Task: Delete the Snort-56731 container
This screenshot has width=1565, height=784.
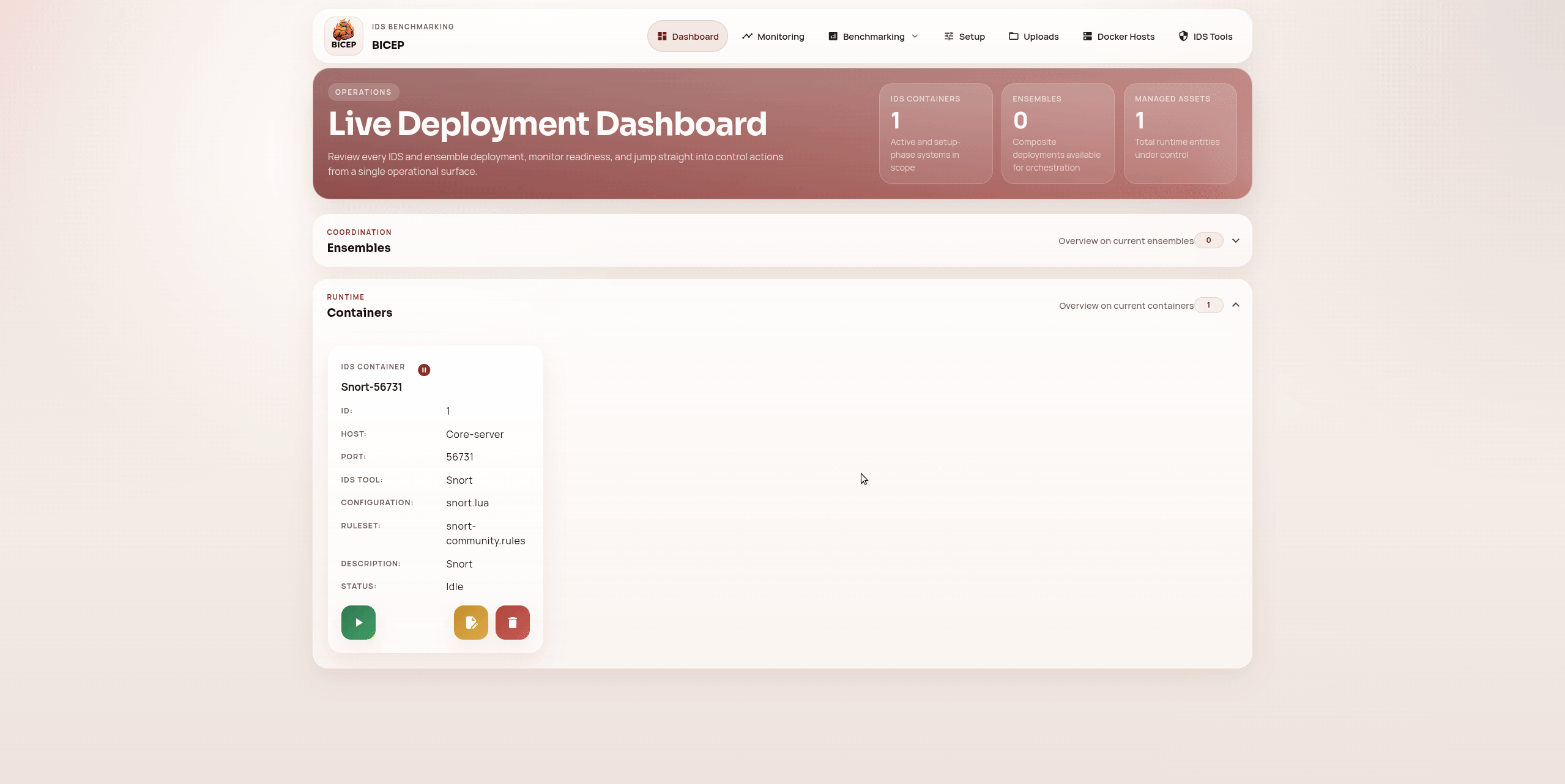Action: click(513, 623)
